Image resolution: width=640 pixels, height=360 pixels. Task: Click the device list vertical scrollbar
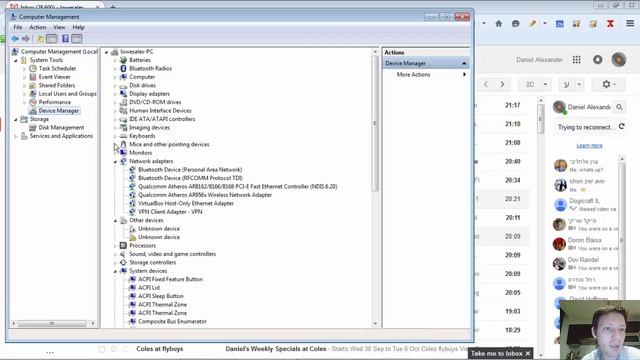(375, 122)
